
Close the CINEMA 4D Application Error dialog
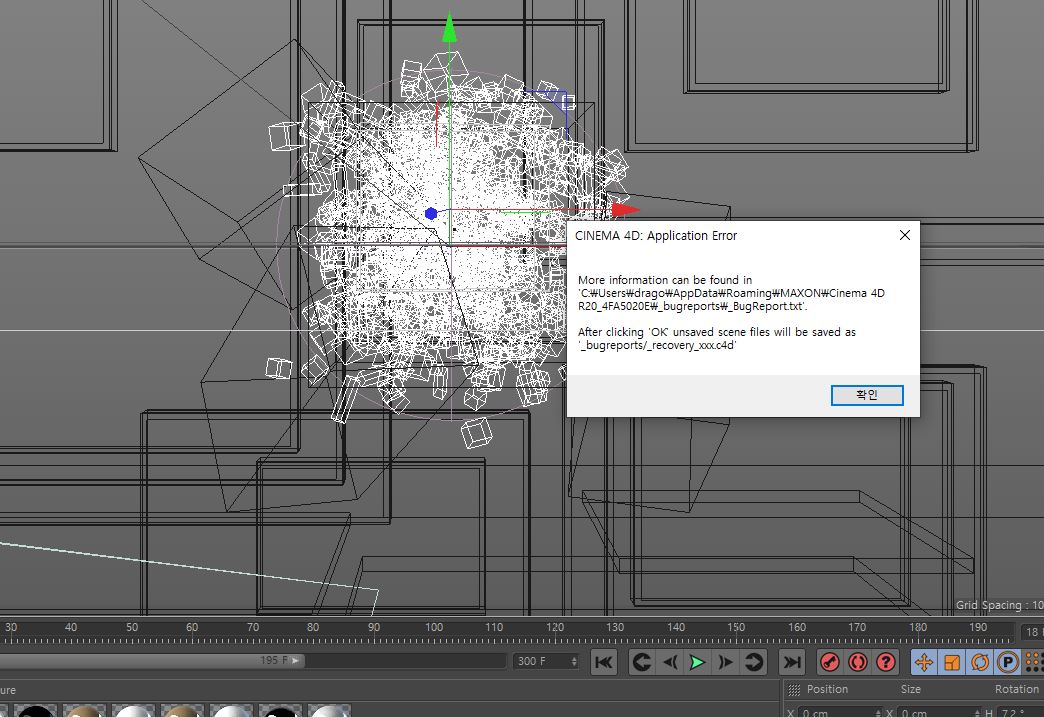click(905, 235)
